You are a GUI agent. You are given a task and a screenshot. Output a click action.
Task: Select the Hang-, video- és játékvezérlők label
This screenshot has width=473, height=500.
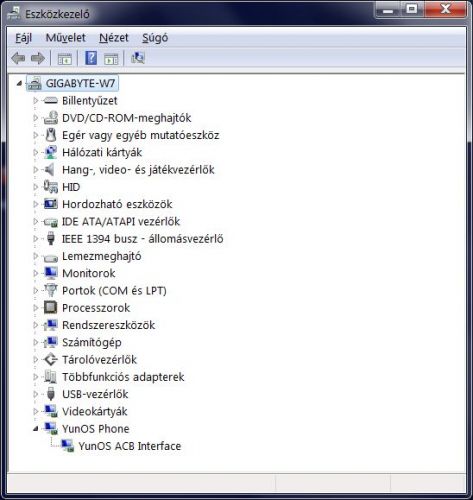coord(138,170)
